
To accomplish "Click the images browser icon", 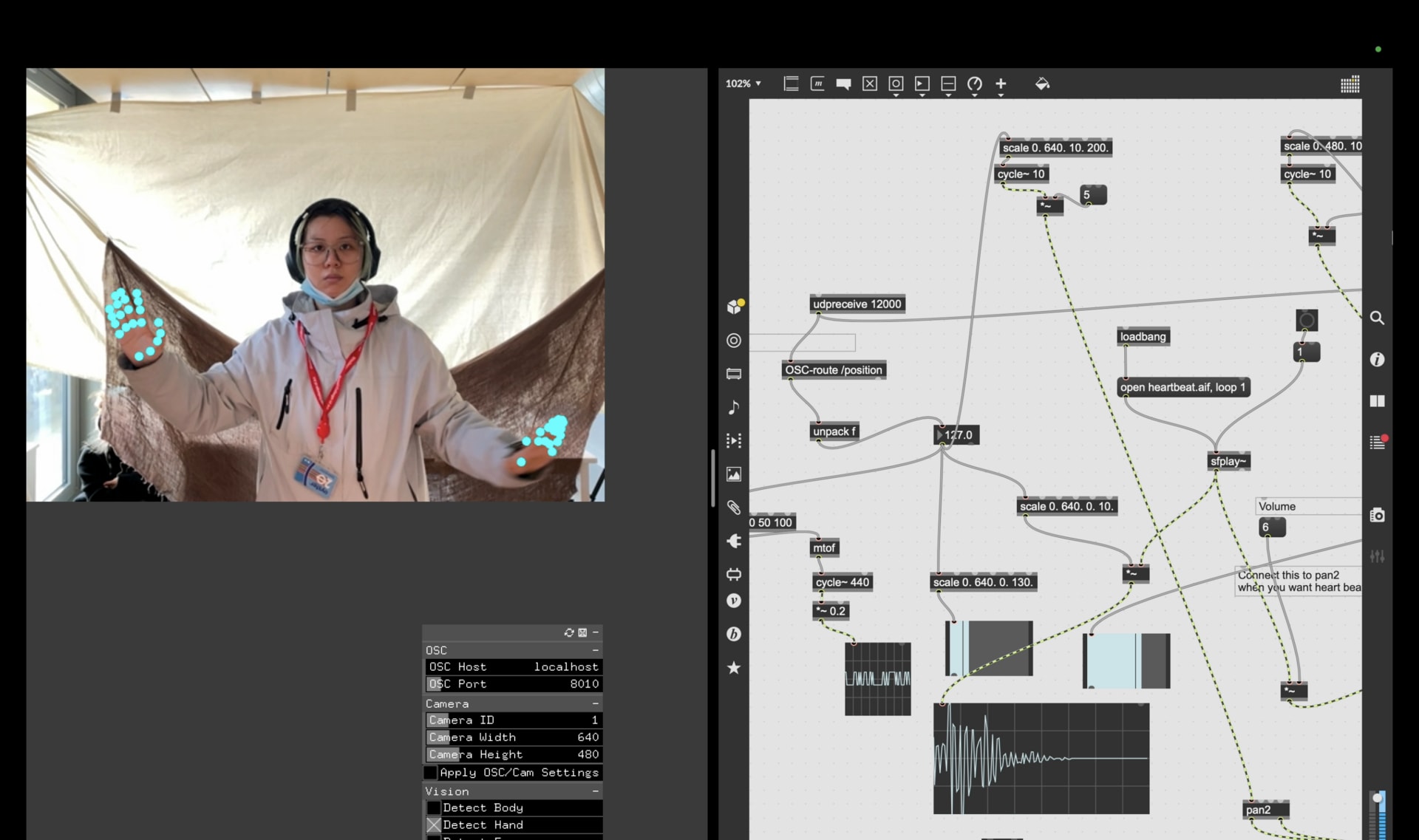I will (x=734, y=474).
